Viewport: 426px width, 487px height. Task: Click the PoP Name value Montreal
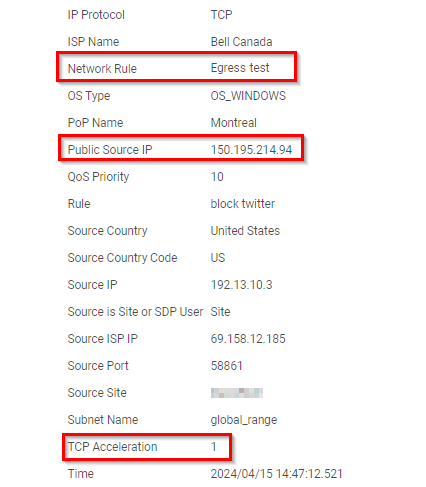tap(234, 123)
